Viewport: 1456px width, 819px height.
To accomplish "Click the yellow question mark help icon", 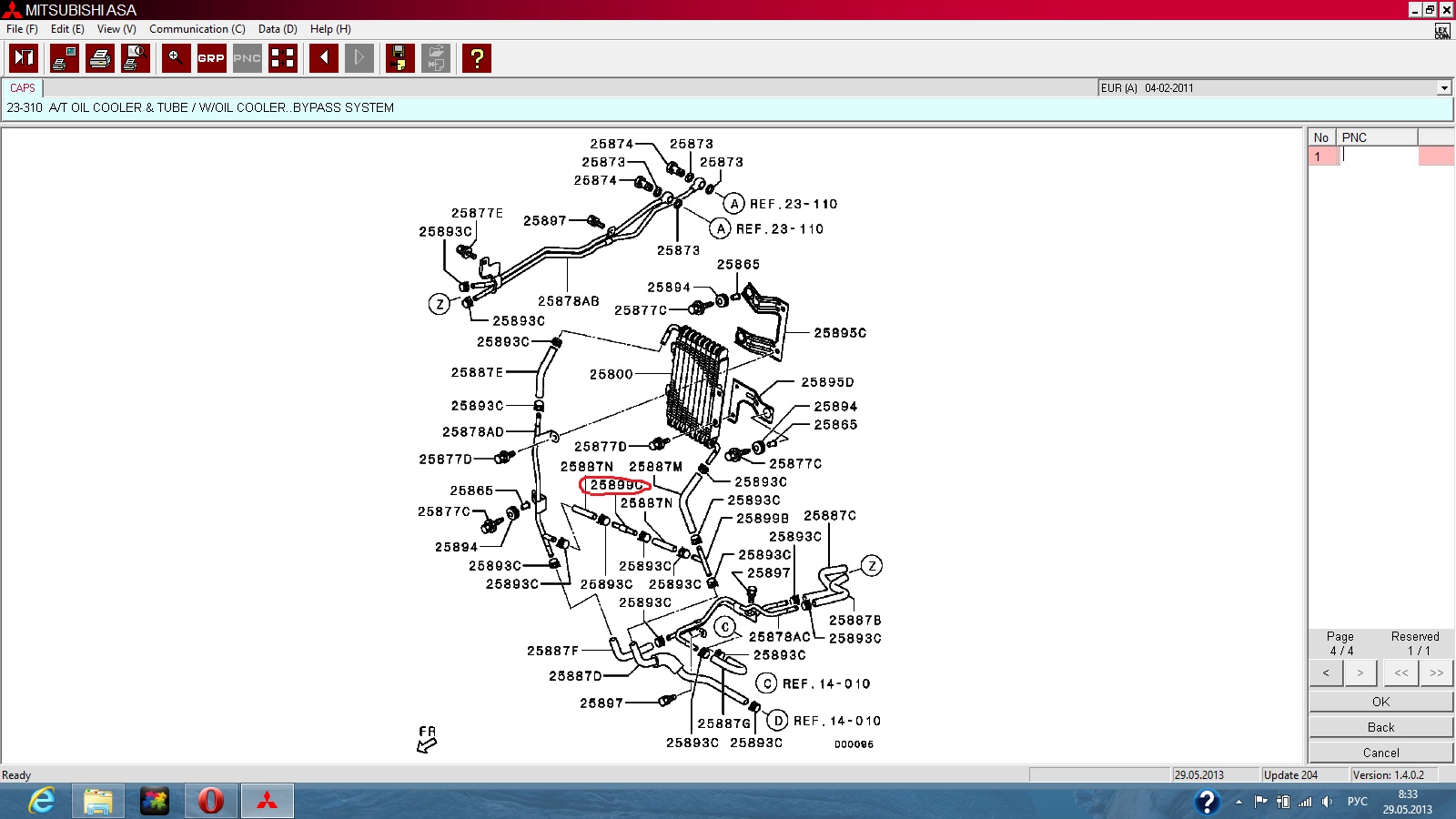I will coord(477,58).
